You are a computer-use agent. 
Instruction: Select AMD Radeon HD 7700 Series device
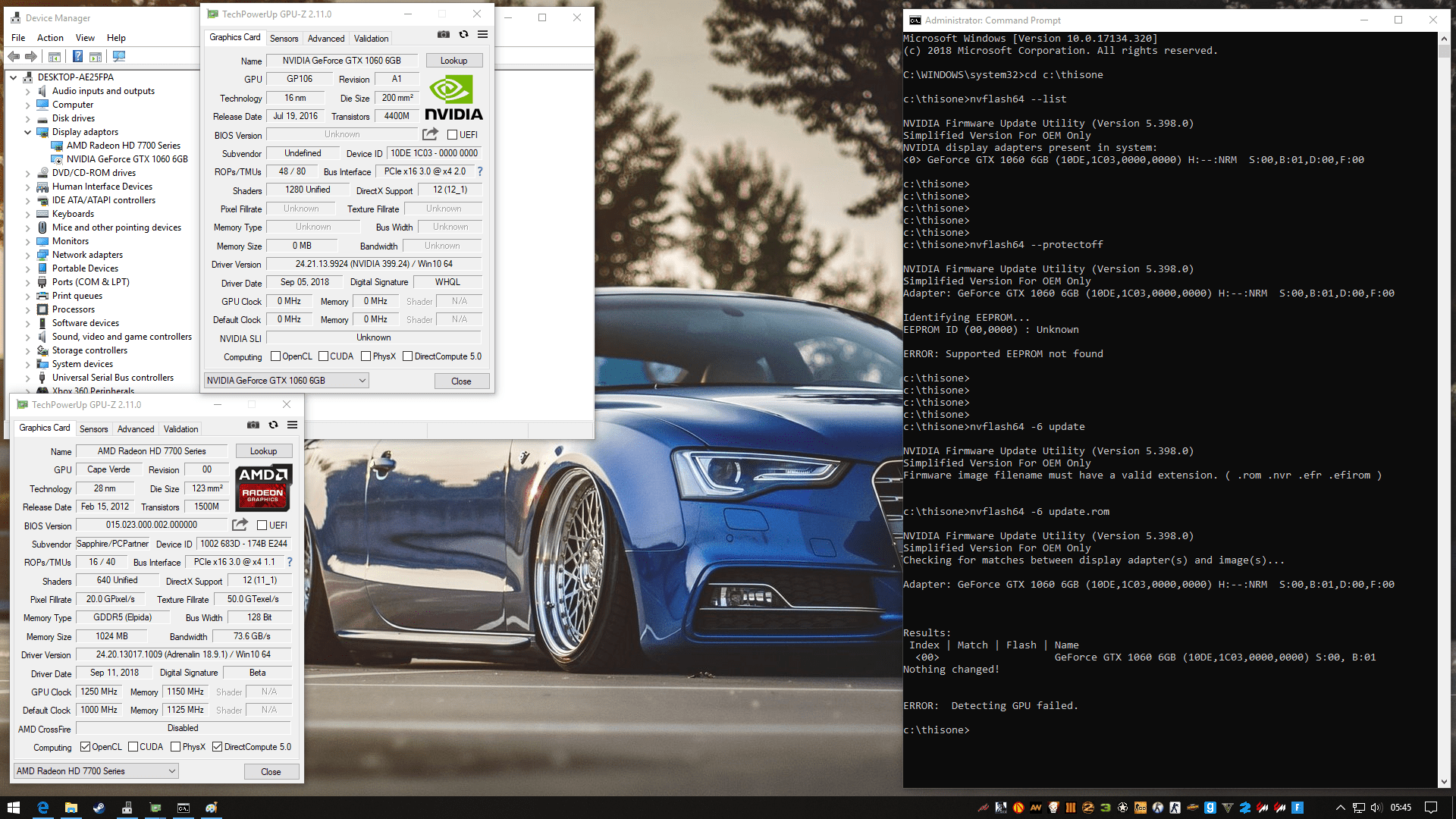pos(123,146)
